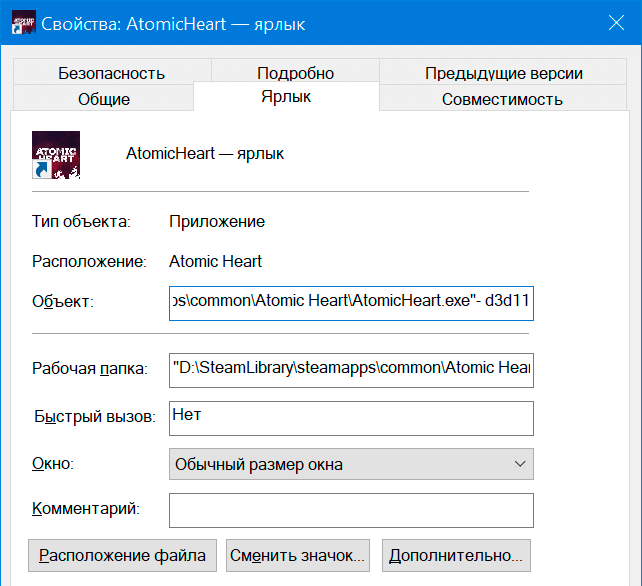Click the 'Быстрый вызов:' label
Image resolution: width=642 pixels, height=586 pixels.
pyautogui.click(x=95, y=416)
